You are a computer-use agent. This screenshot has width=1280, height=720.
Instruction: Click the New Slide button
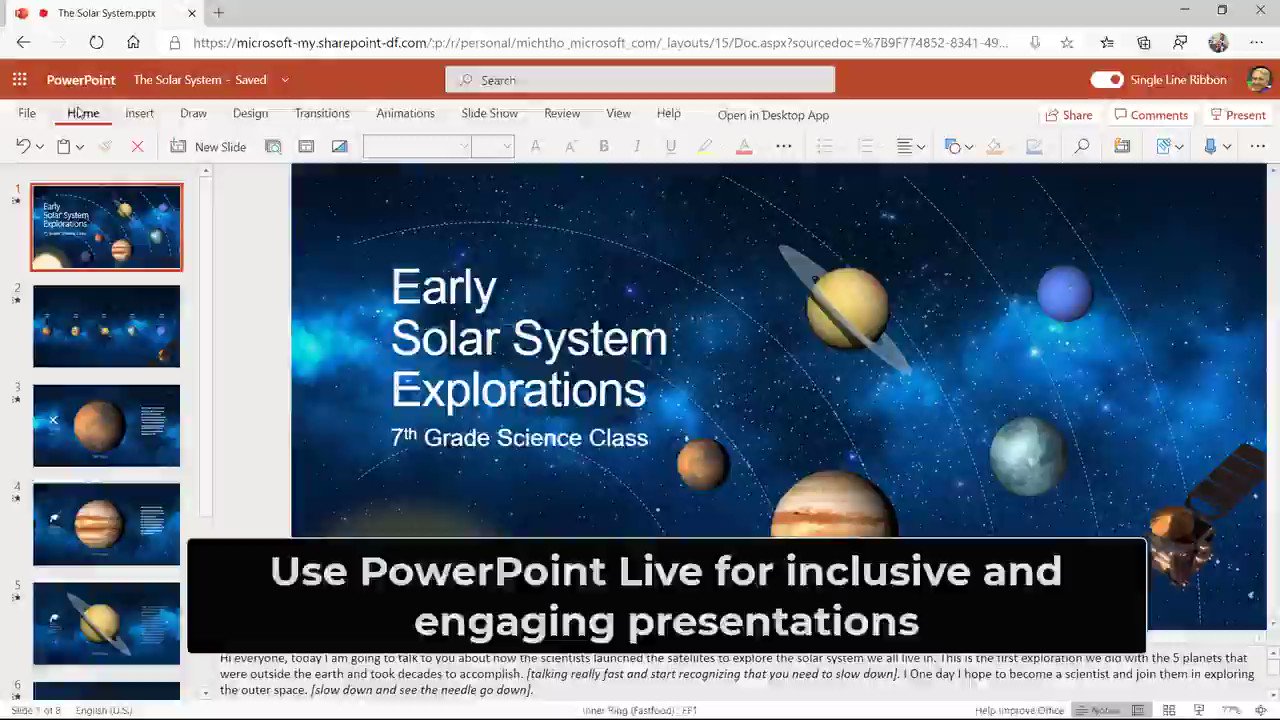(208, 146)
